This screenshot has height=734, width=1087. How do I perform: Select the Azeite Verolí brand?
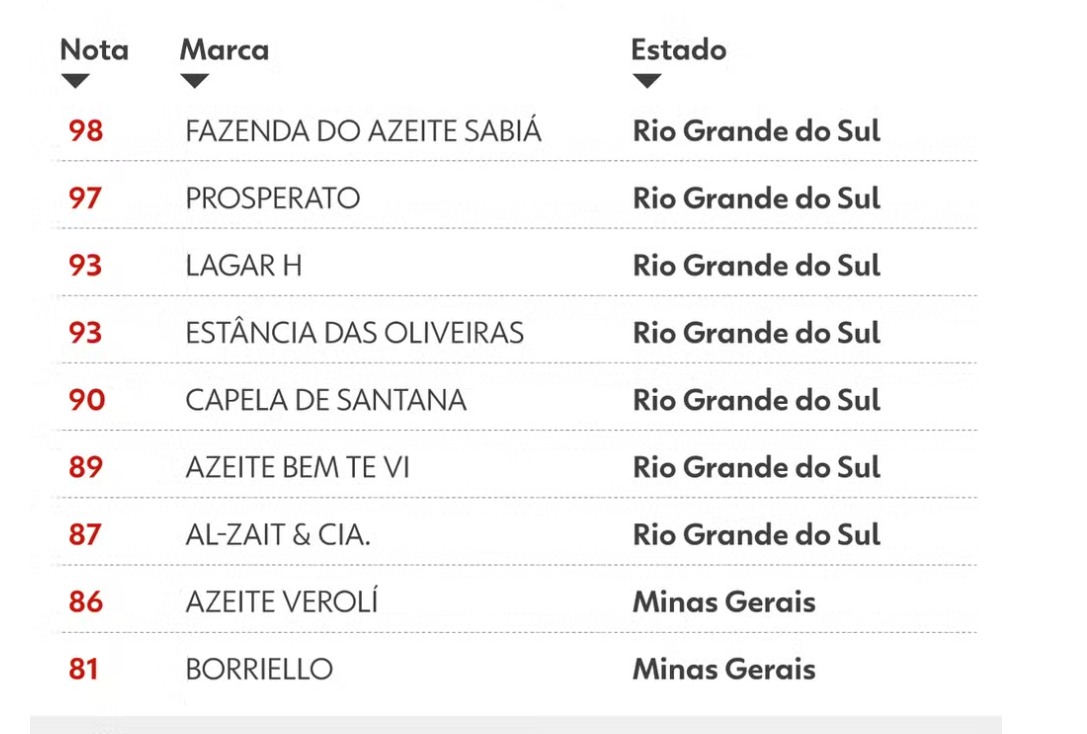(281, 602)
